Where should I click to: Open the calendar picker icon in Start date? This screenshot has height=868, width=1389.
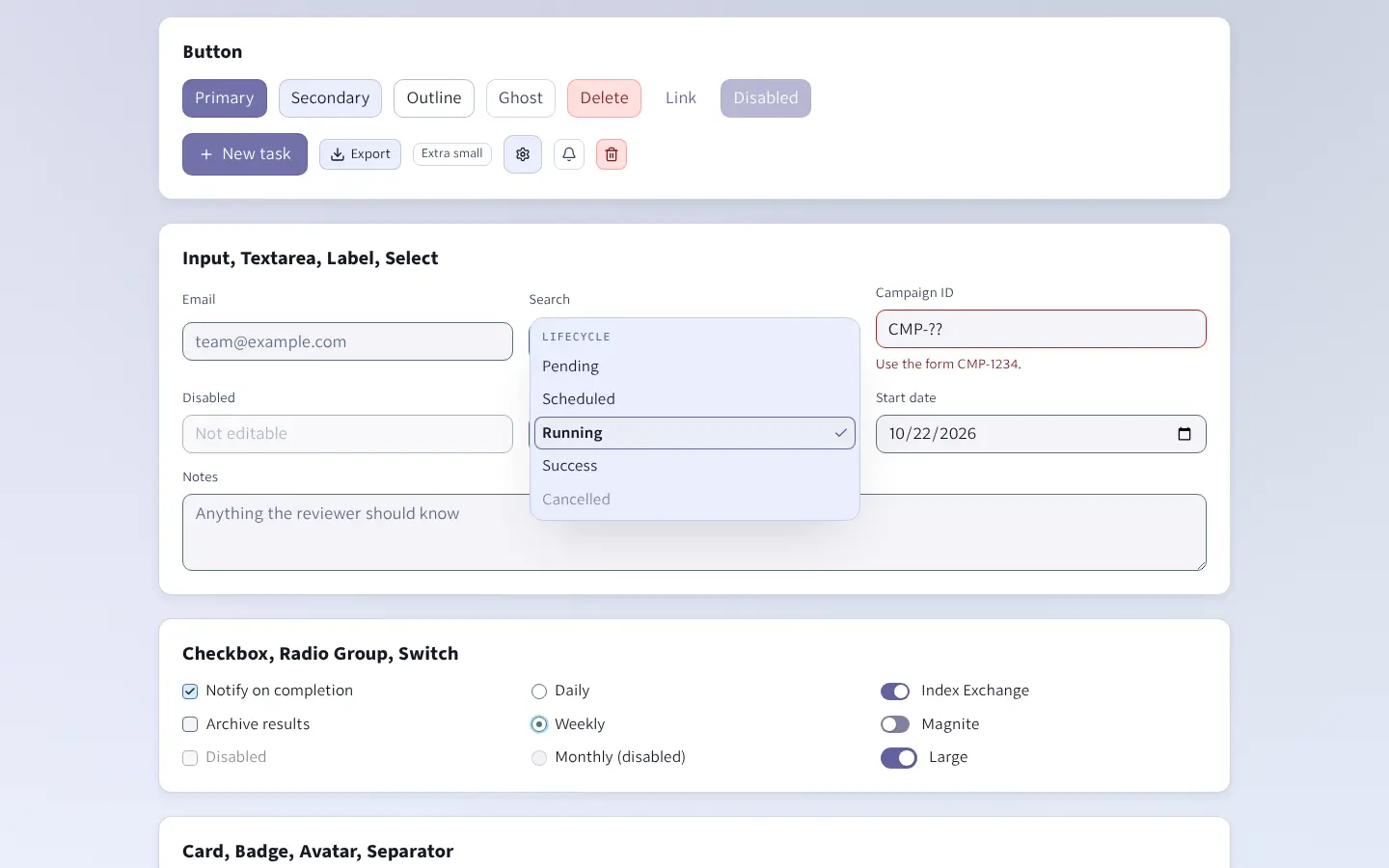(1185, 434)
